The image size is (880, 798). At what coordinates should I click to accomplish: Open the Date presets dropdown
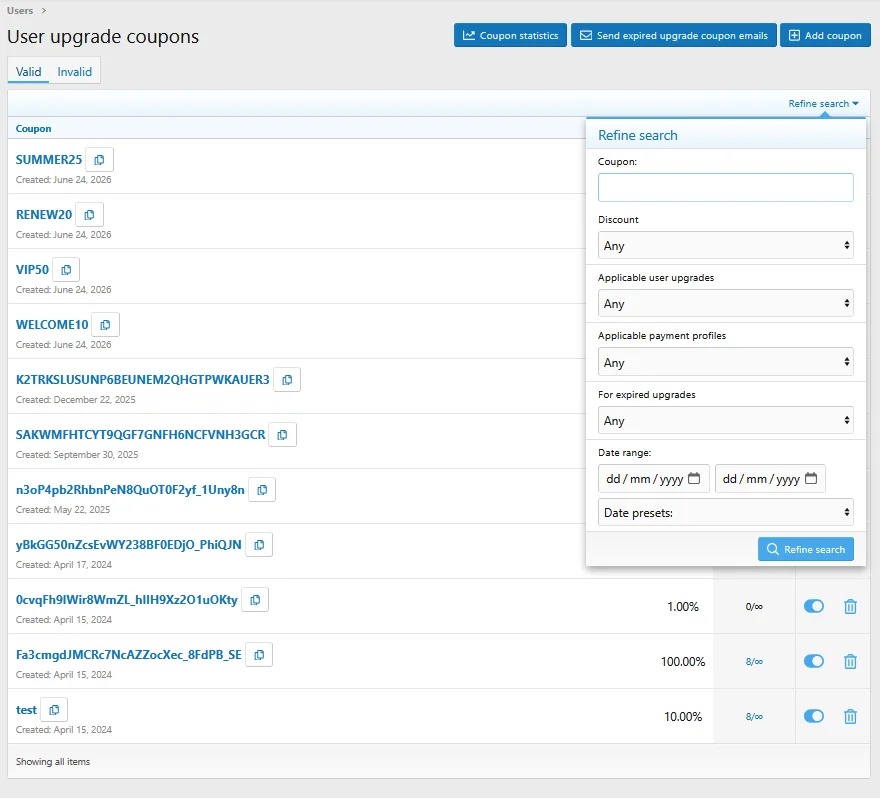tap(726, 512)
